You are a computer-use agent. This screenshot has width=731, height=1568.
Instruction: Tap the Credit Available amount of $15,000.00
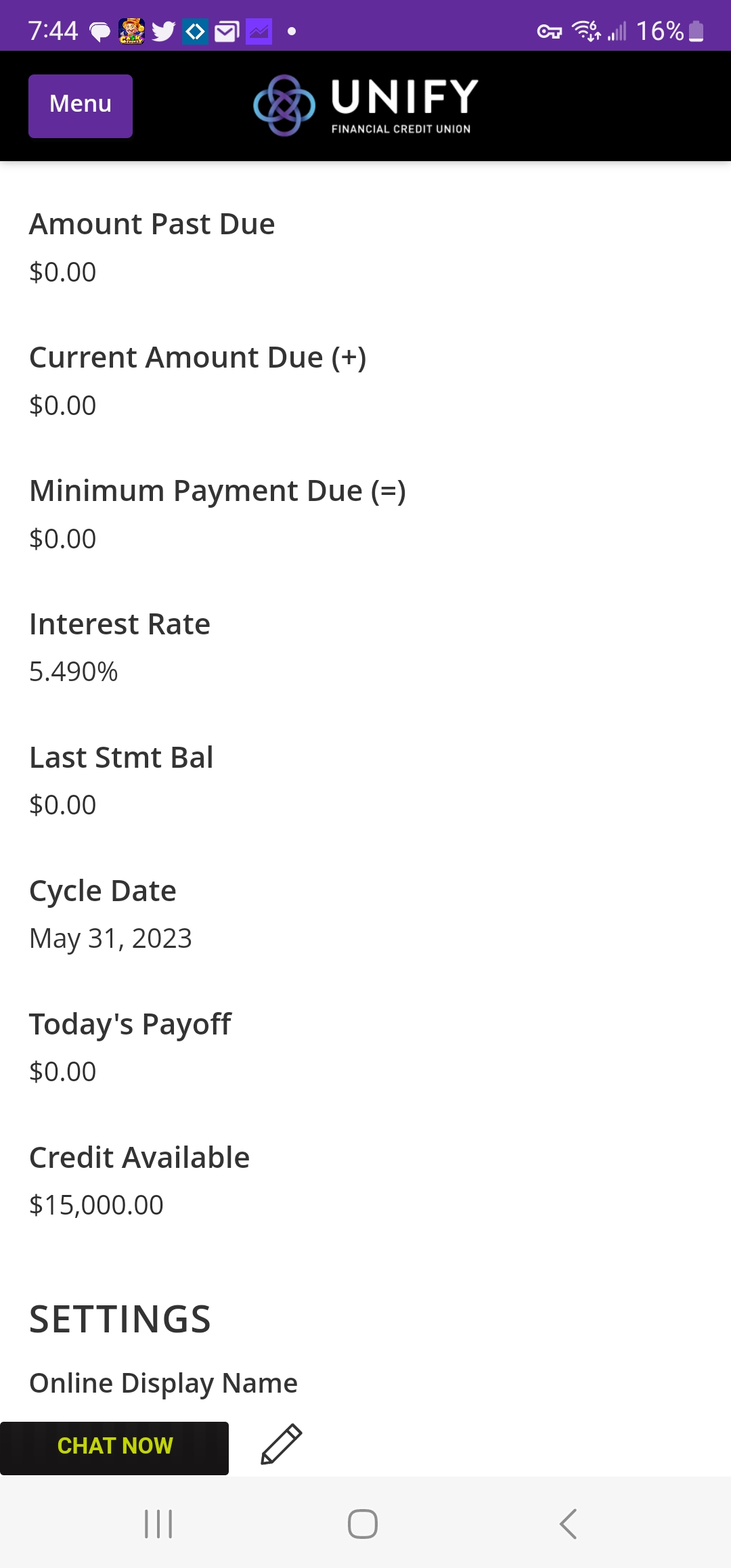[x=95, y=1204]
